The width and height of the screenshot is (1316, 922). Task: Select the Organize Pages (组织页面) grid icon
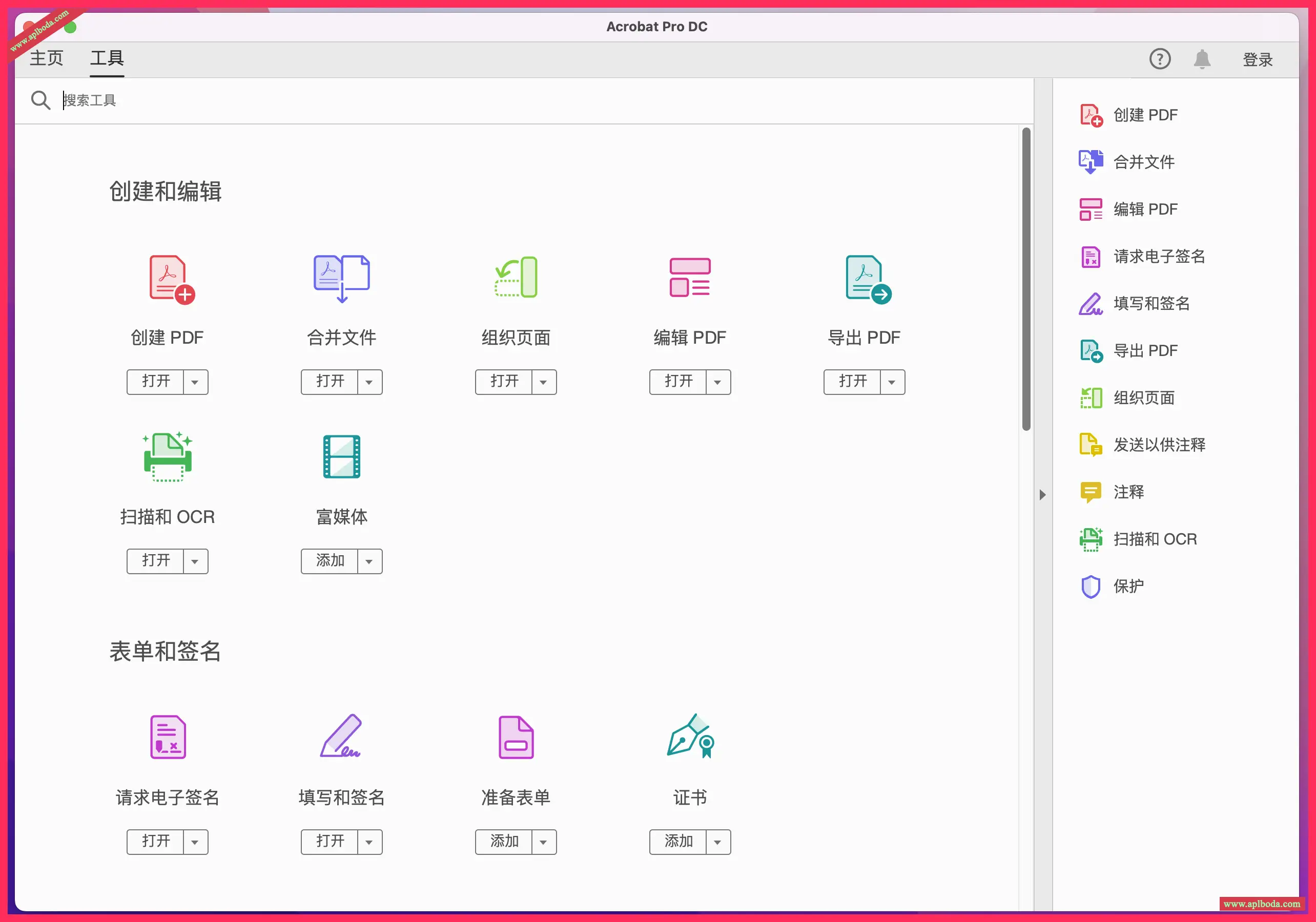[516, 278]
